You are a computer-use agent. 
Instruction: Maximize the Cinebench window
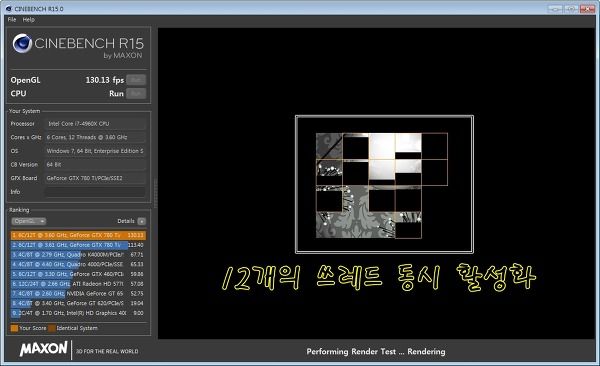[x=571, y=8]
